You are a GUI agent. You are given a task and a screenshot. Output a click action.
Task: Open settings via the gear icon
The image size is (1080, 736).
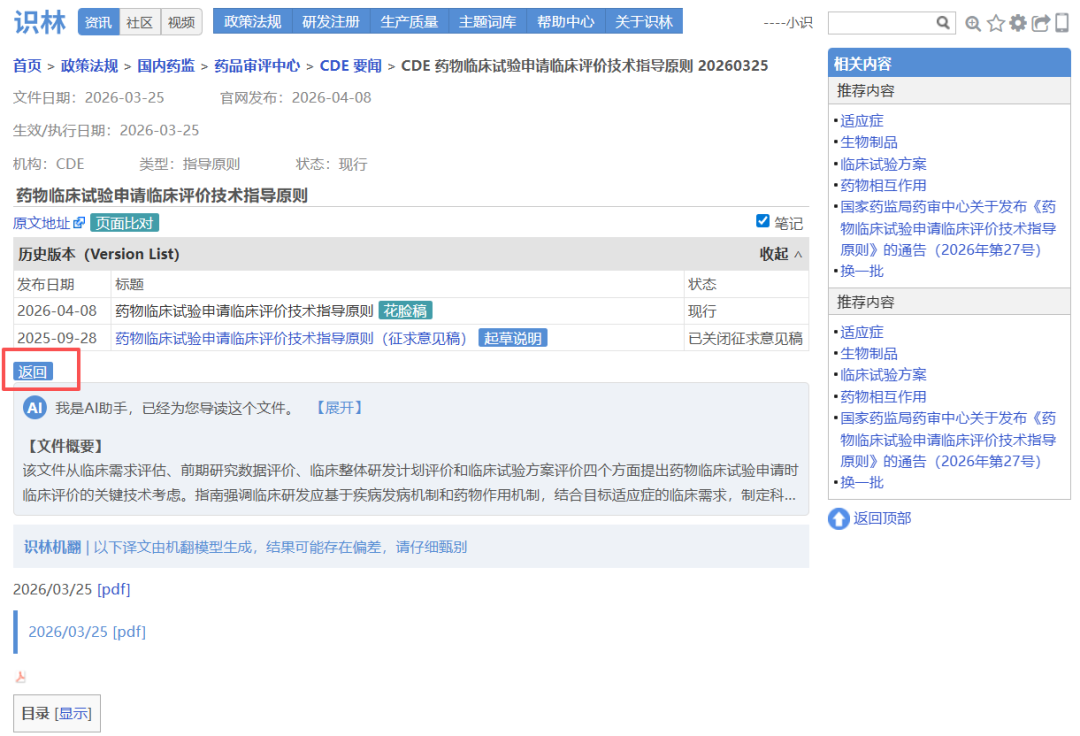(x=1018, y=23)
